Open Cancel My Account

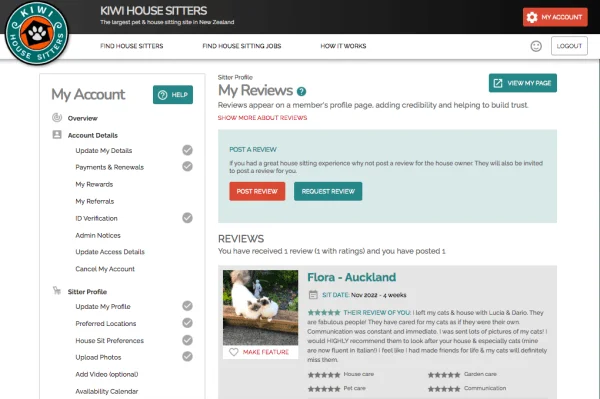(105, 269)
